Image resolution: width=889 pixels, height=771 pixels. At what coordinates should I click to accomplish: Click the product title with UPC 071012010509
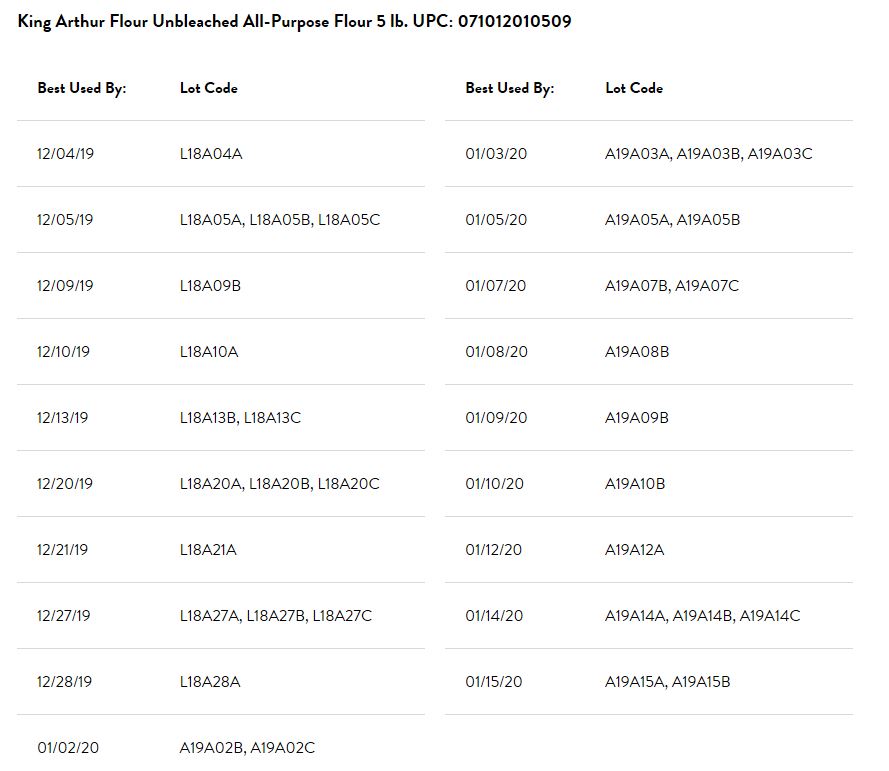294,22
